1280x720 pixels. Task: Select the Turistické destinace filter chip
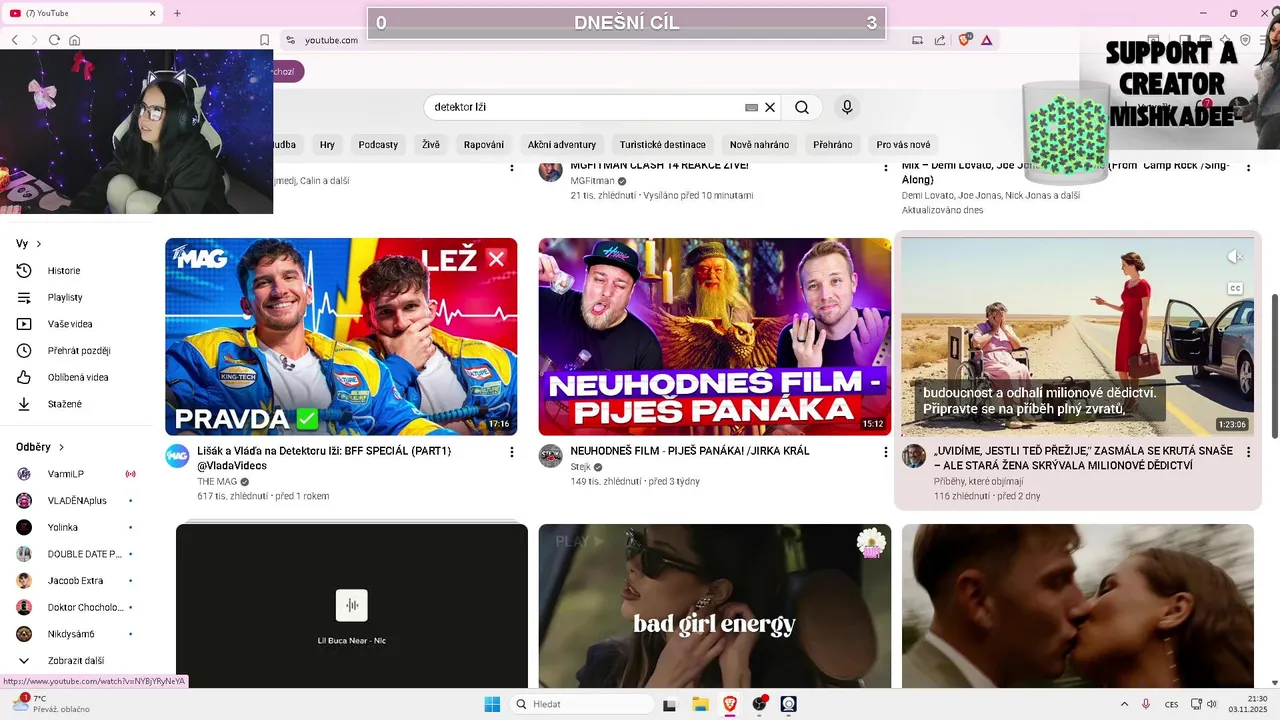663,144
